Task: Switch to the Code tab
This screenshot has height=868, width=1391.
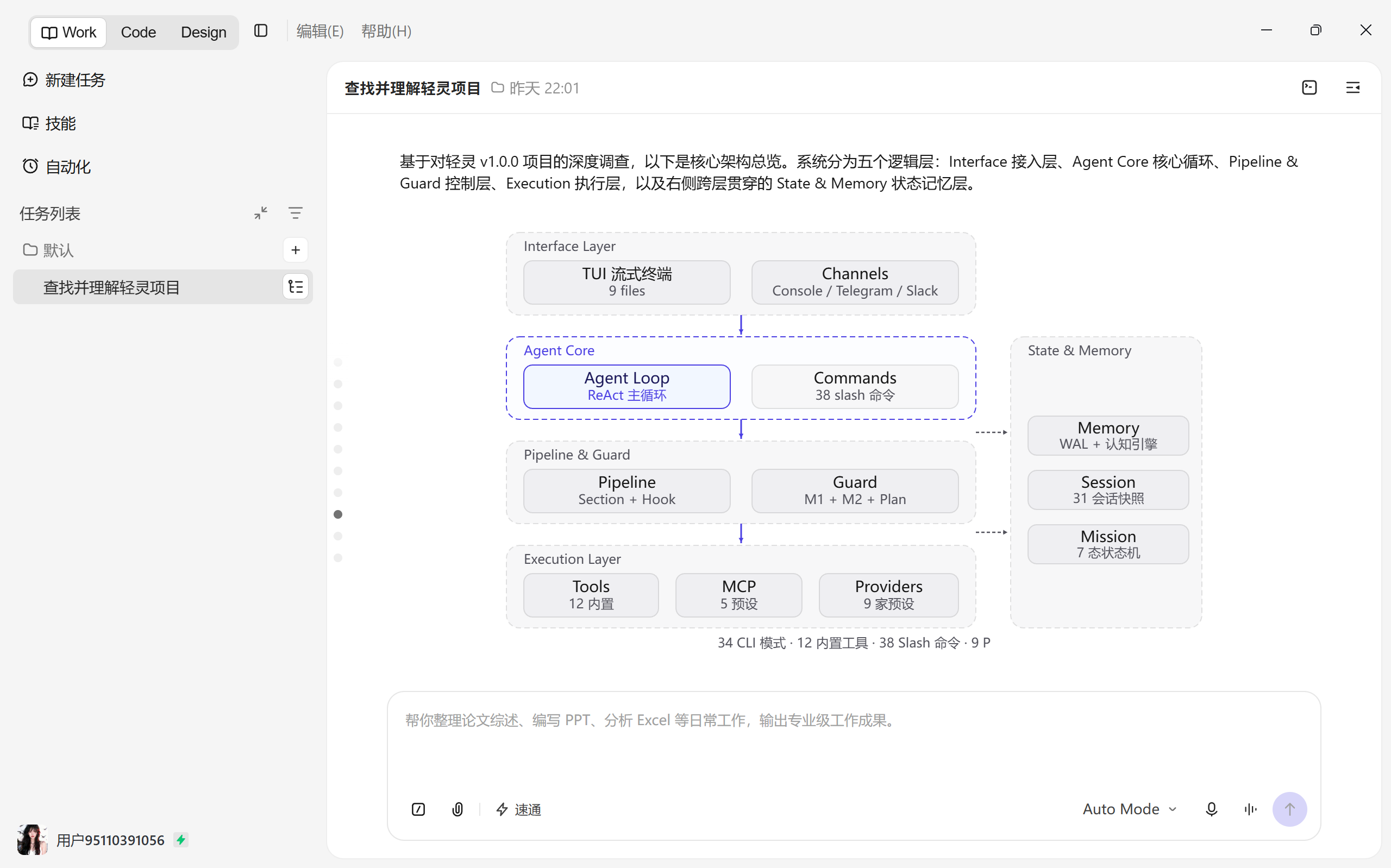Action: point(139,32)
